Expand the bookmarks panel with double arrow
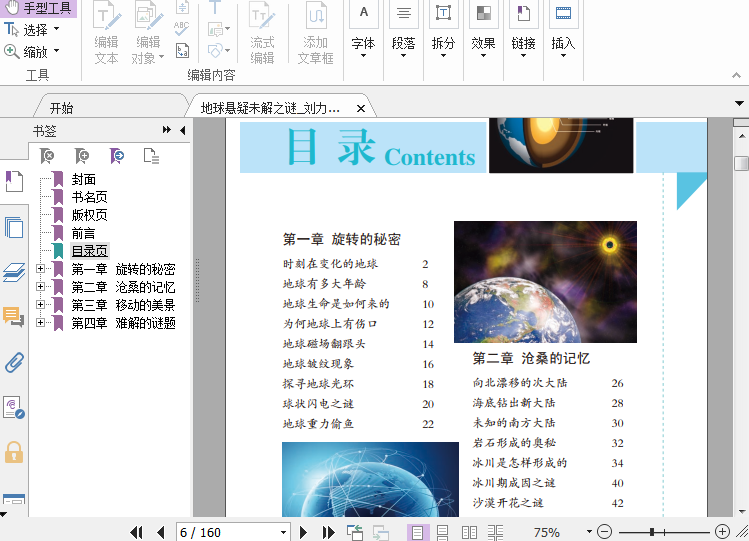 tap(166, 130)
